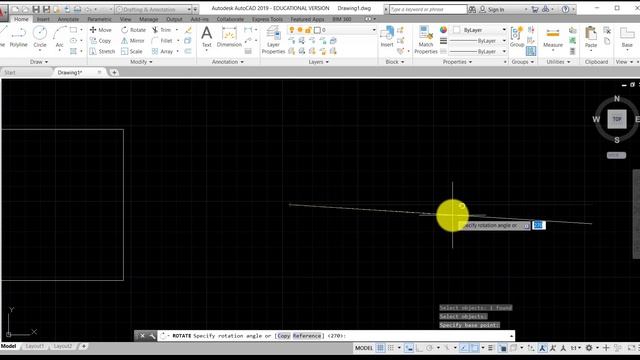Toggle lineweight display in status bar
Image resolution: width=640 pixels, height=360 pixels.
pyautogui.click(x=491, y=348)
